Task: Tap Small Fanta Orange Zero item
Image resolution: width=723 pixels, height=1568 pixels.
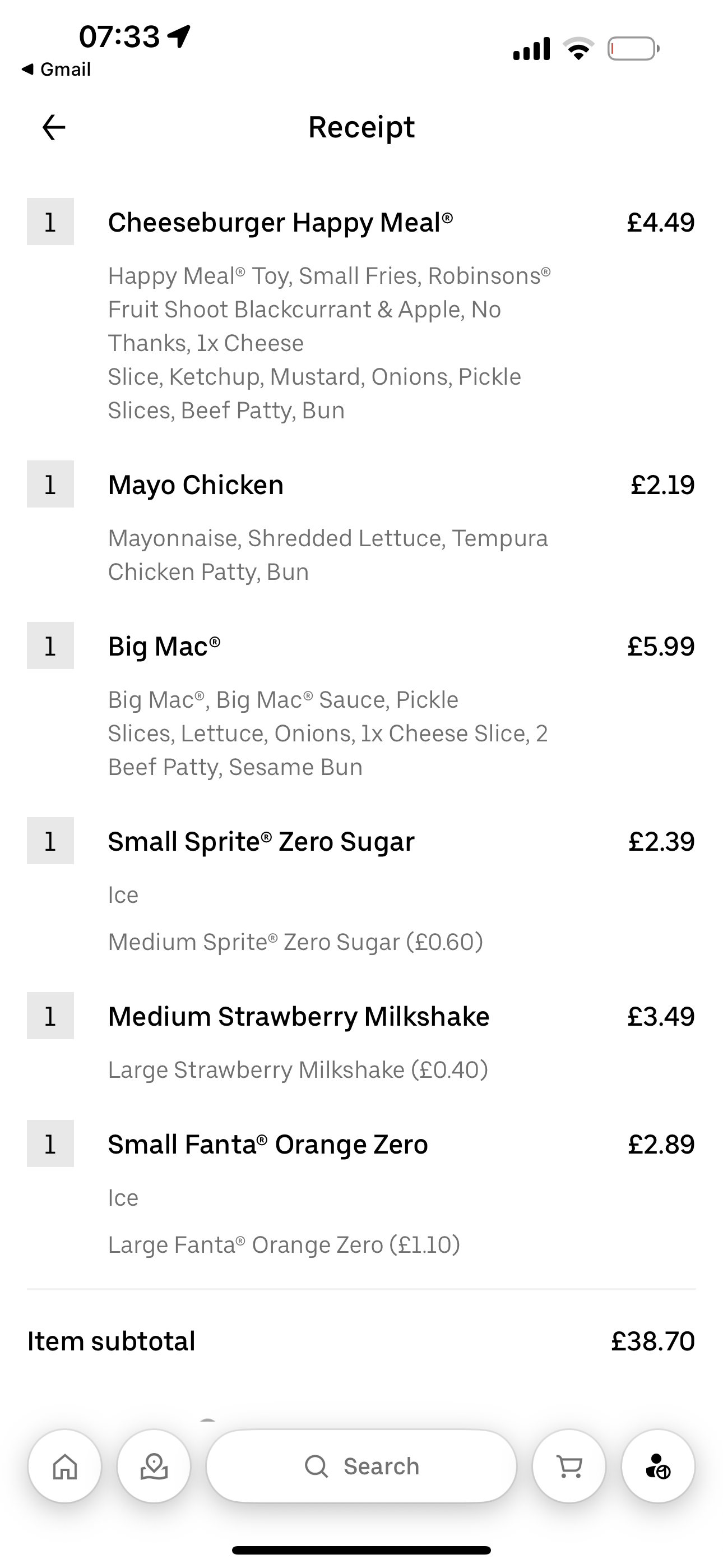Action: (268, 1145)
